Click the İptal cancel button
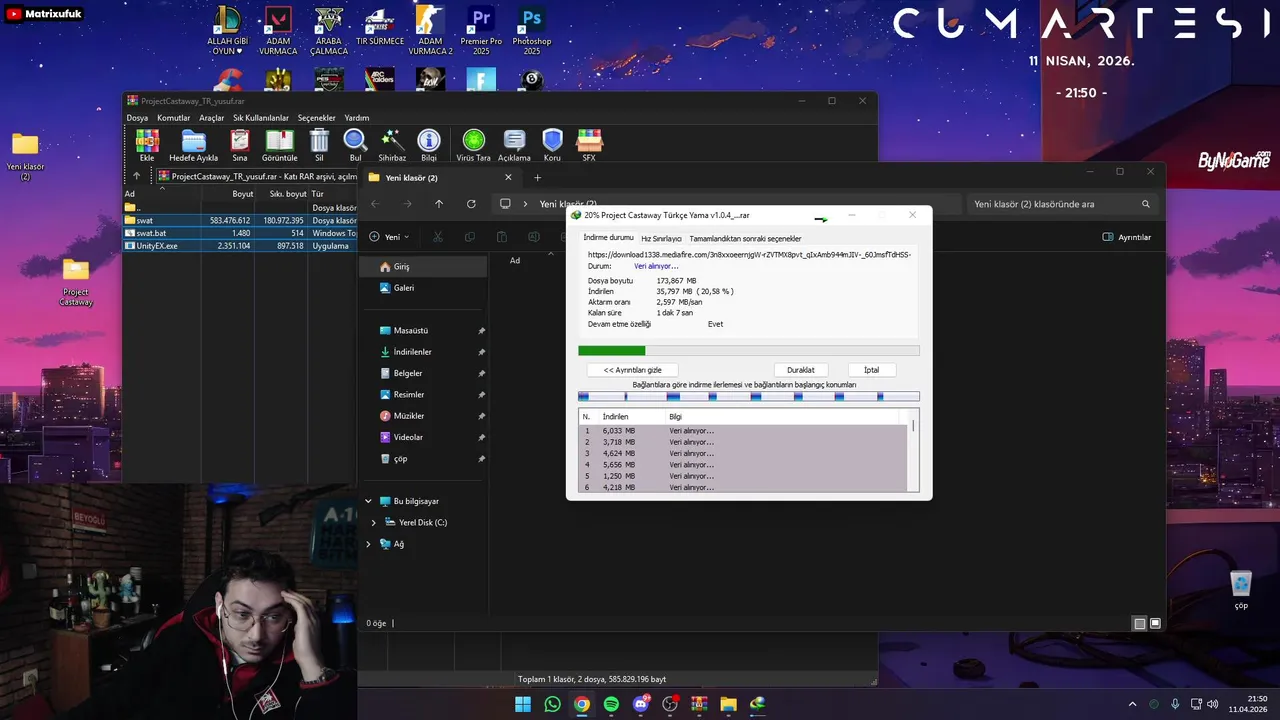The width and height of the screenshot is (1280, 720). click(x=871, y=370)
